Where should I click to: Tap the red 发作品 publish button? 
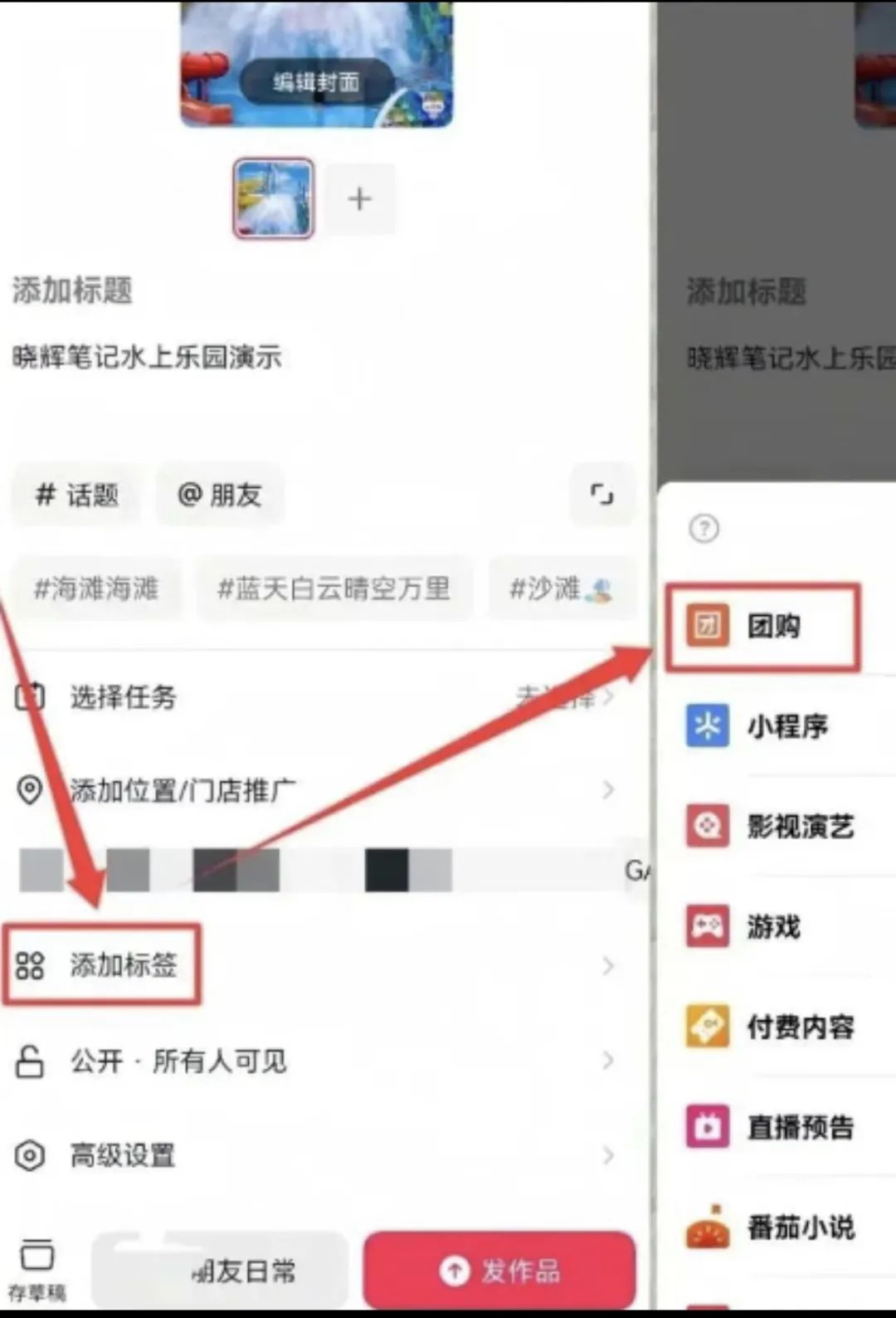click(x=499, y=1270)
